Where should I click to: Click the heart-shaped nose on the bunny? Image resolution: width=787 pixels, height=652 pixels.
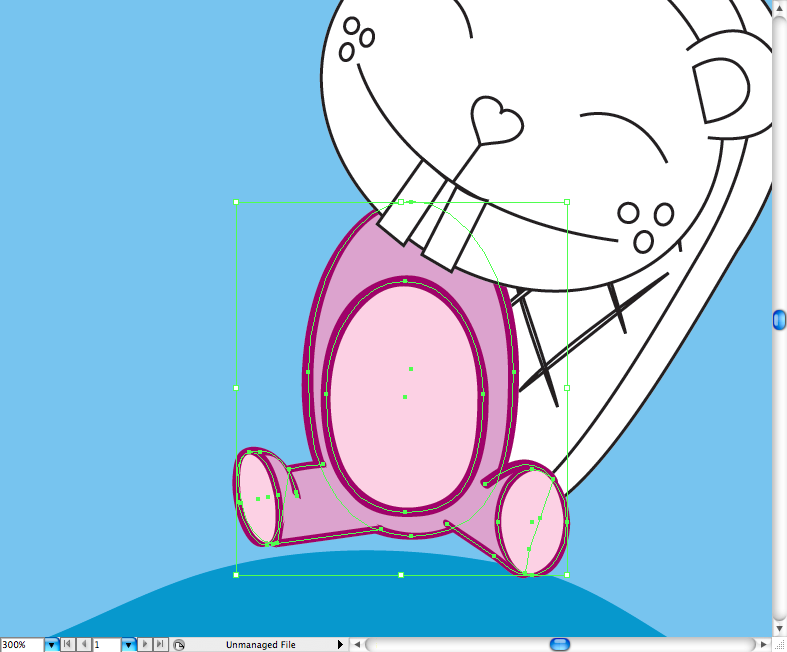pos(496,119)
